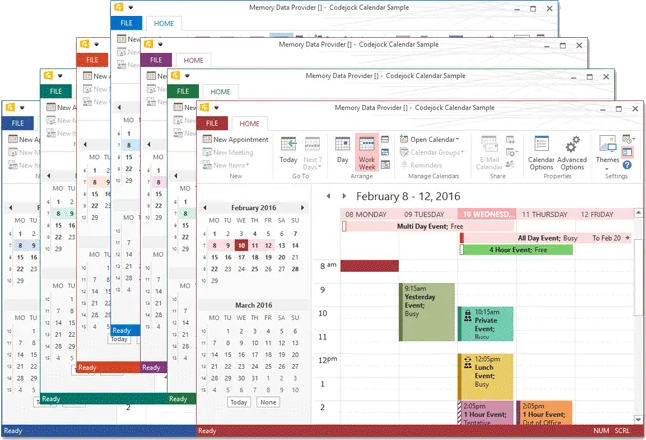Go to next month in mini calendar header
Viewport: 646px width, 440px height.
click(x=303, y=208)
